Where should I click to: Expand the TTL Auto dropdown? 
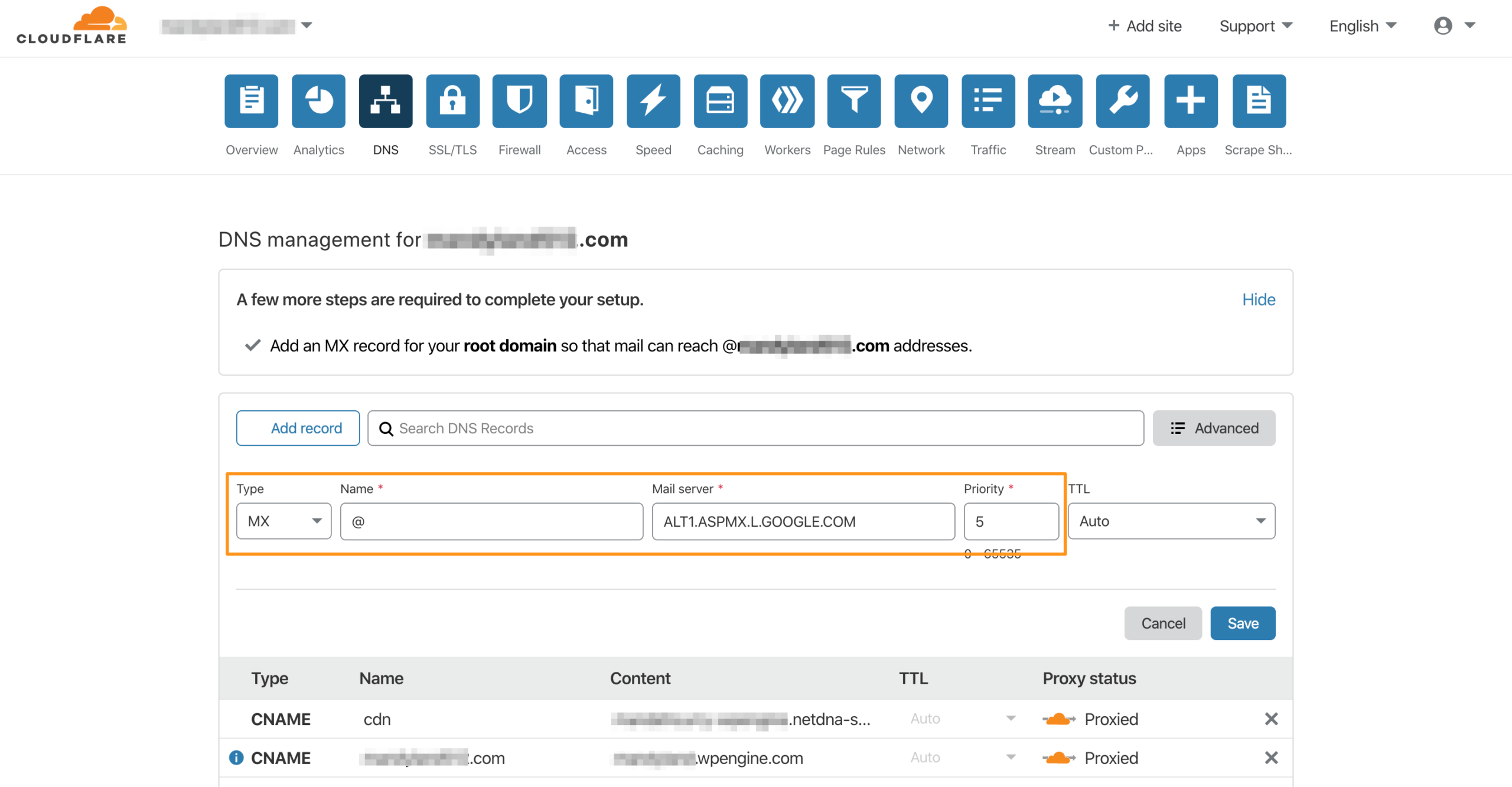(1171, 521)
